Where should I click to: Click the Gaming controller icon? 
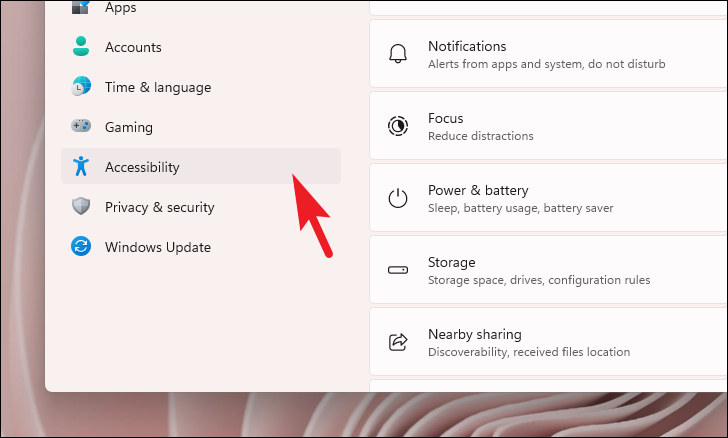81,125
